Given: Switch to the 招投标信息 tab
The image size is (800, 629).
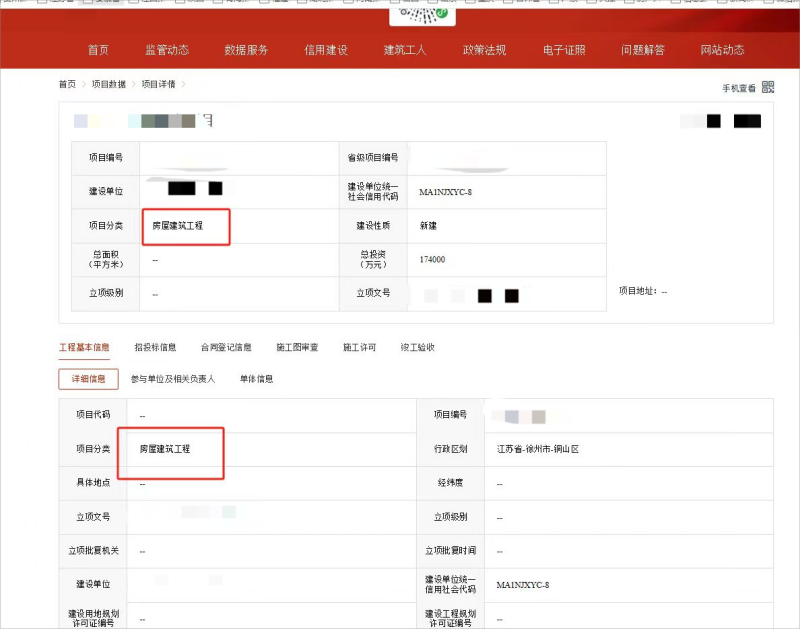Looking at the screenshot, I should coord(155,348).
